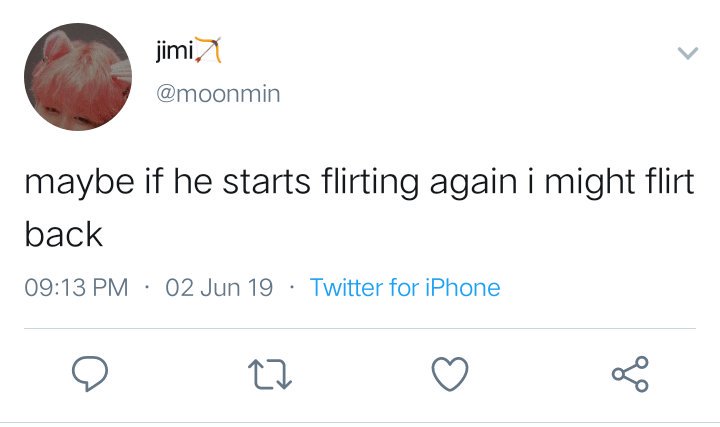Retweet this tweet using the arrows icon
This screenshot has height=427, width=720.
pos(270,374)
